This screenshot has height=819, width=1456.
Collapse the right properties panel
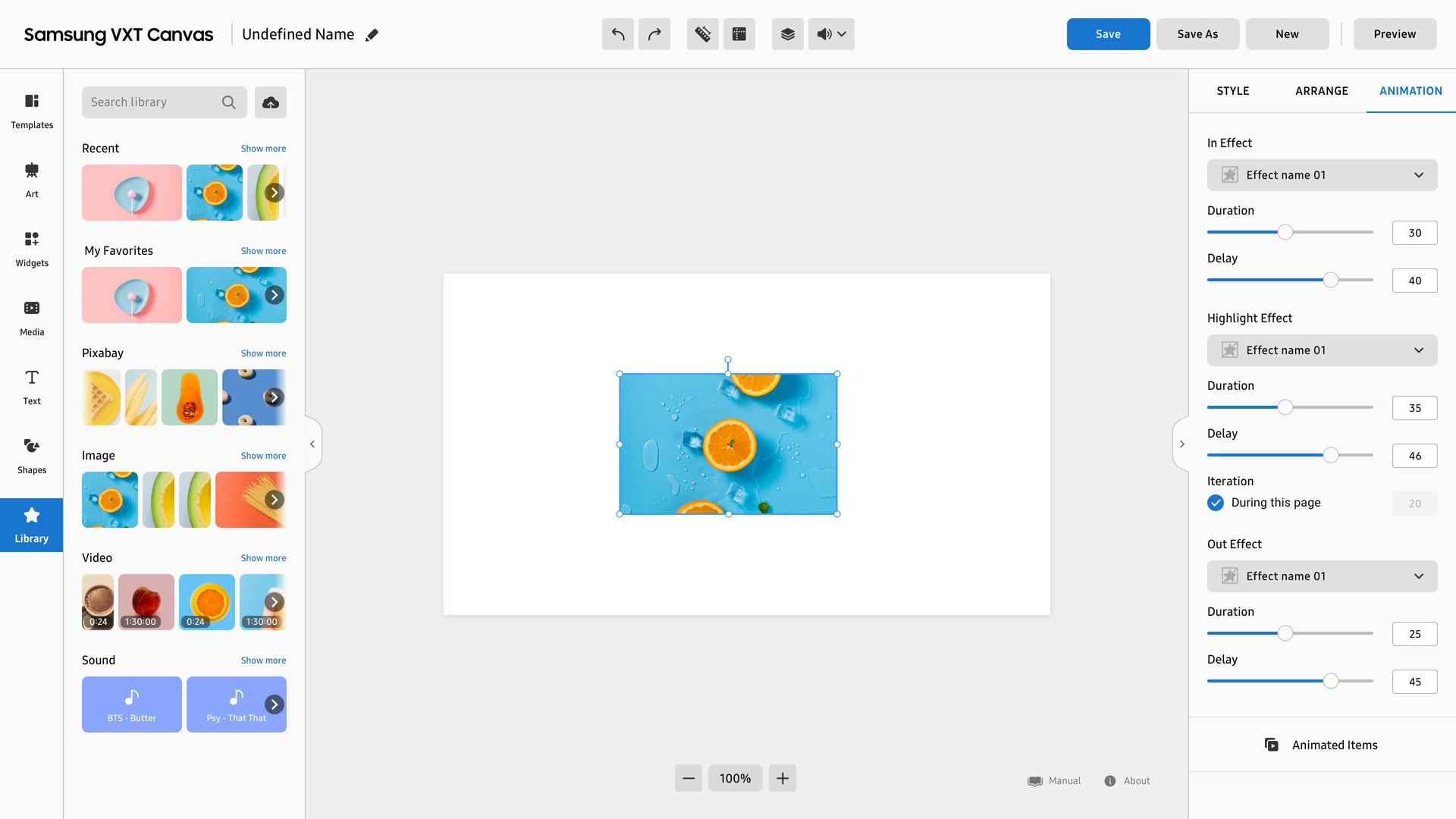pos(1181,444)
